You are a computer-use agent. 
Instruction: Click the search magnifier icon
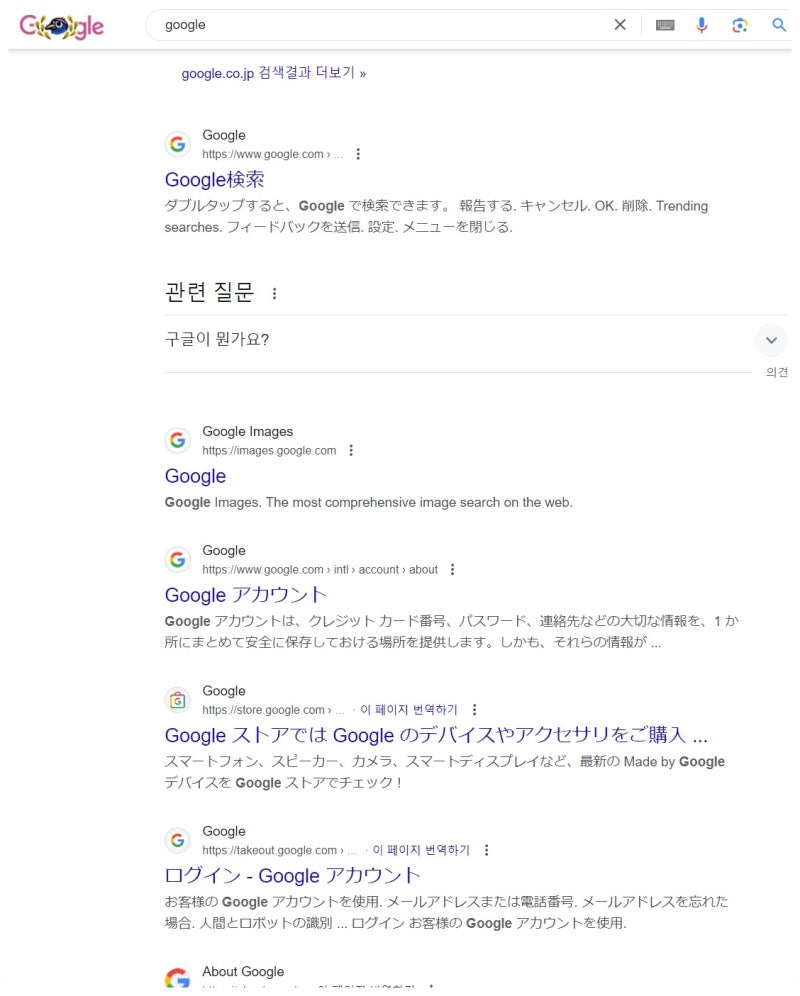(x=779, y=25)
